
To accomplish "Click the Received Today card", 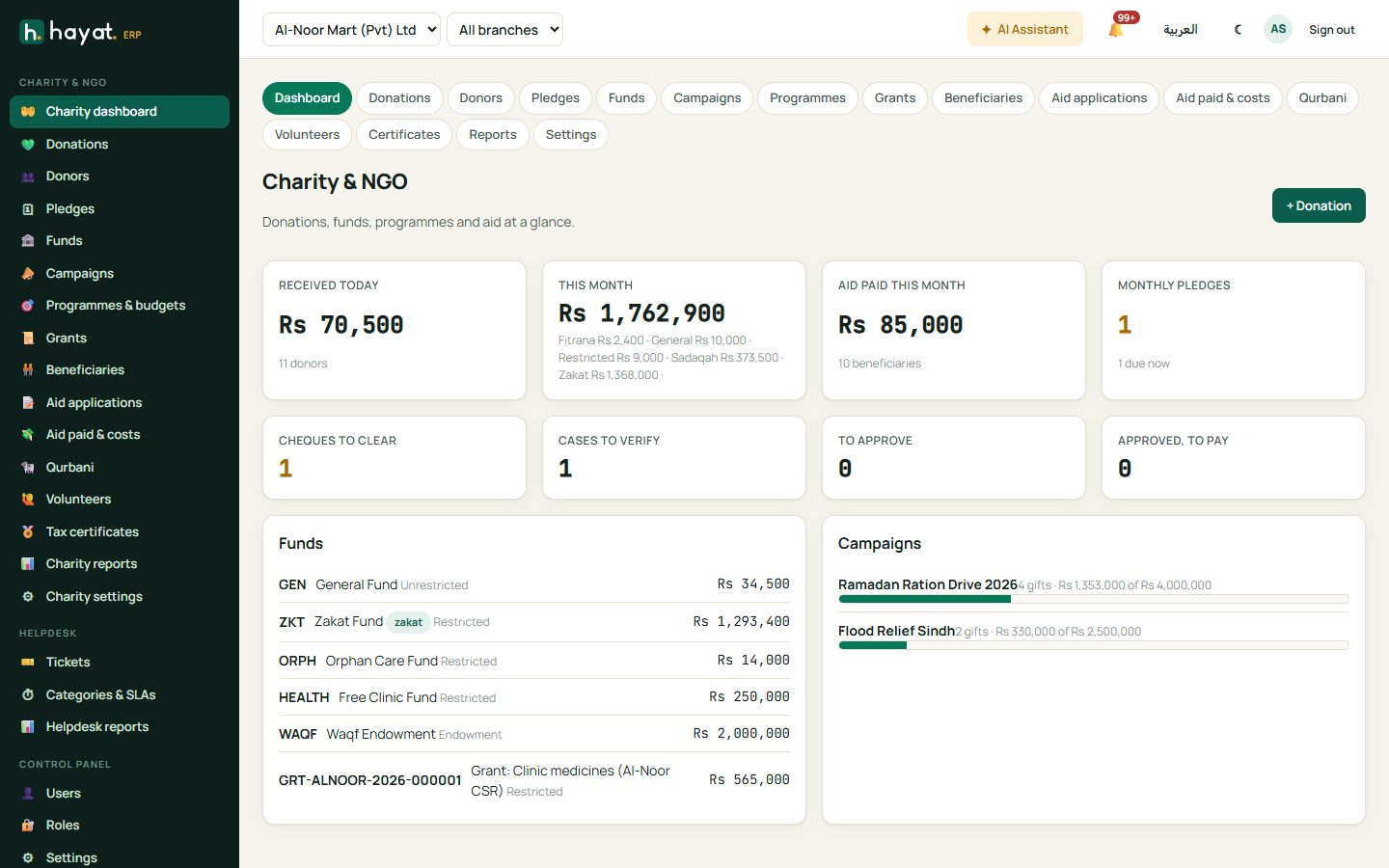I will coord(395,331).
